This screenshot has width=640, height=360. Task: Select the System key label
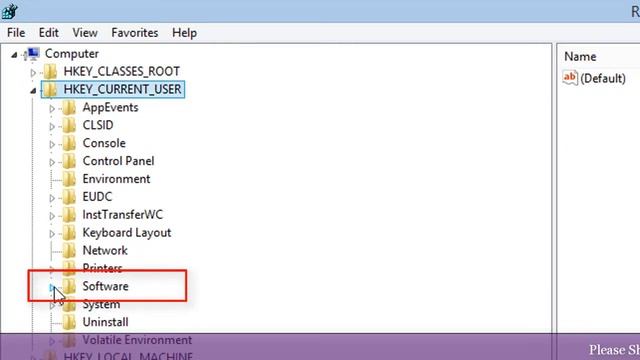click(x=101, y=304)
